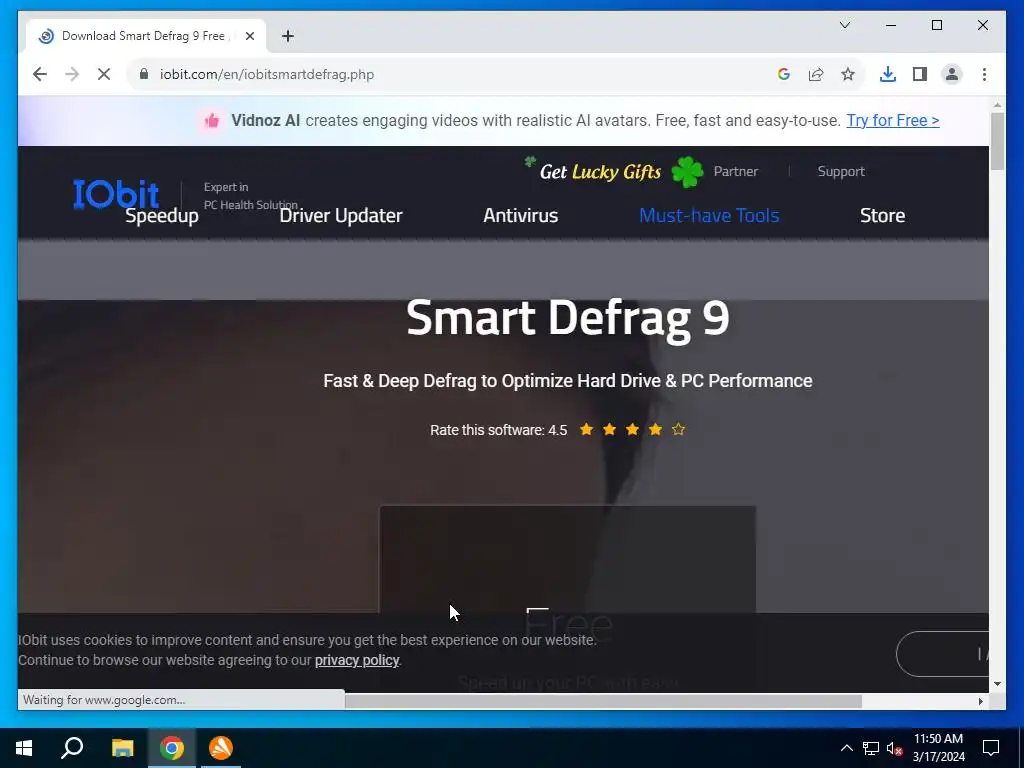Open the Chrome downloads icon
The height and width of the screenshot is (768, 1024).
point(888,74)
